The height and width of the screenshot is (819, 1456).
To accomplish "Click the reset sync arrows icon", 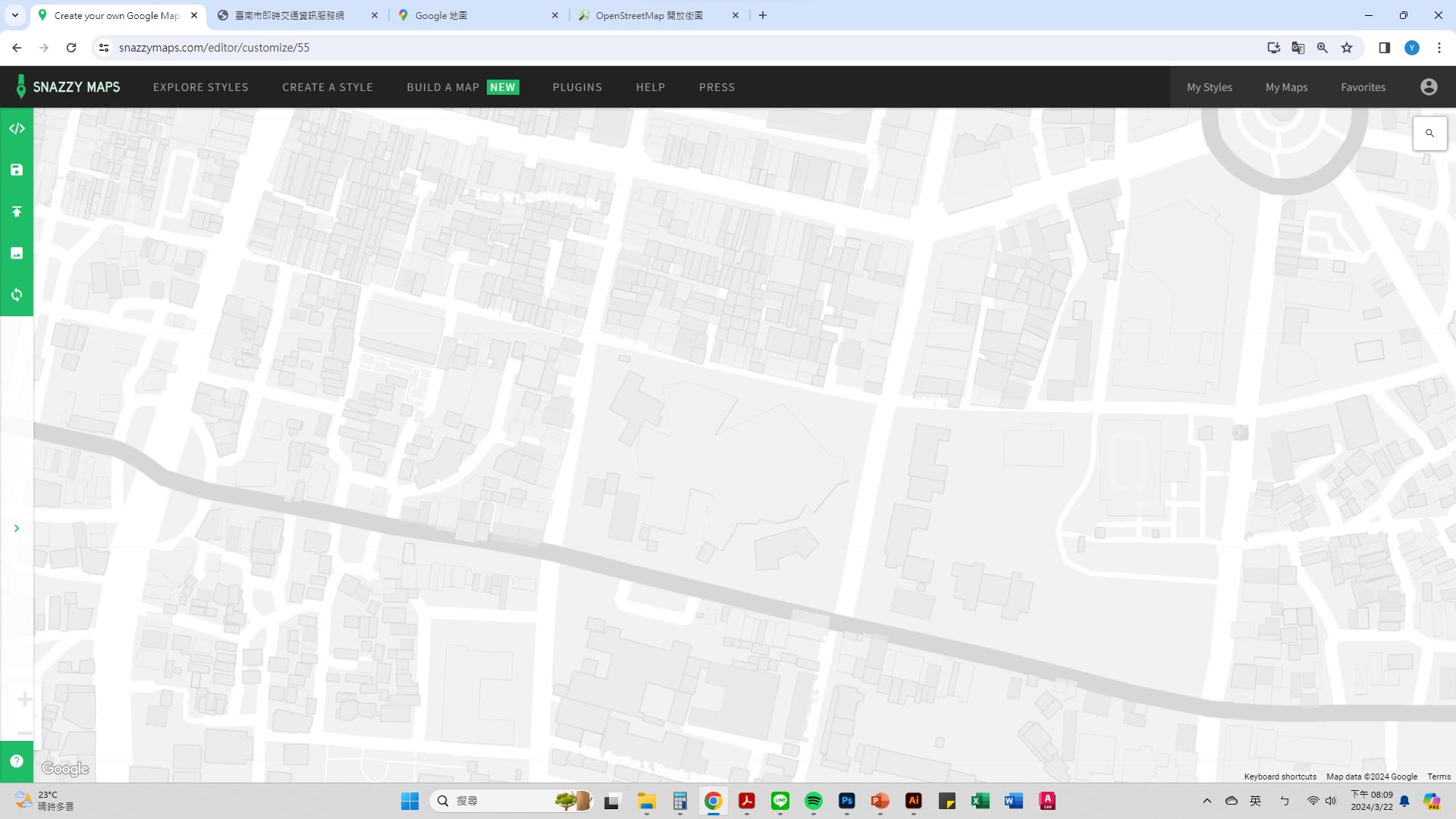I will (17, 294).
